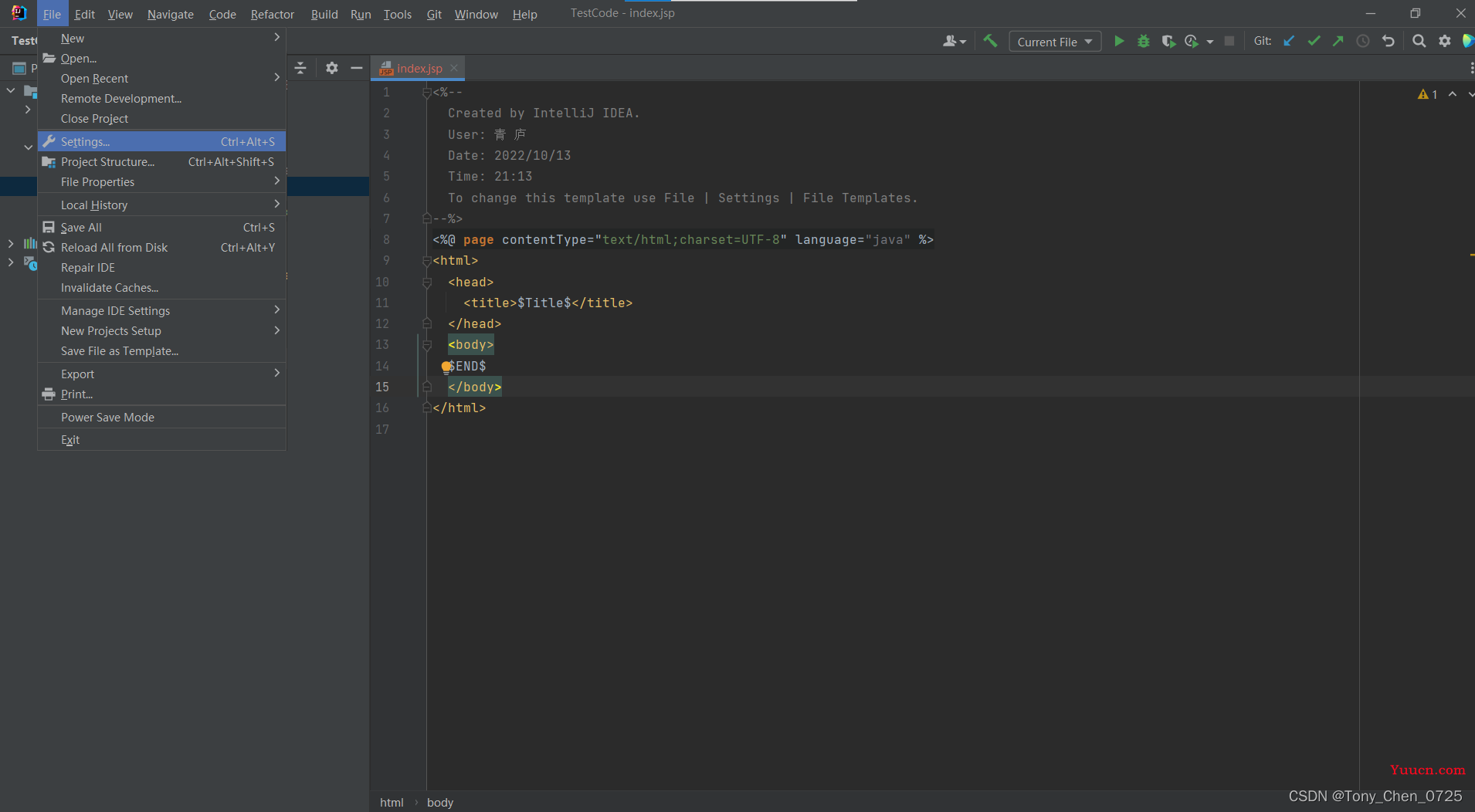Open the Git menu in the menu bar
Viewport: 1475px width, 812px height.
434,14
